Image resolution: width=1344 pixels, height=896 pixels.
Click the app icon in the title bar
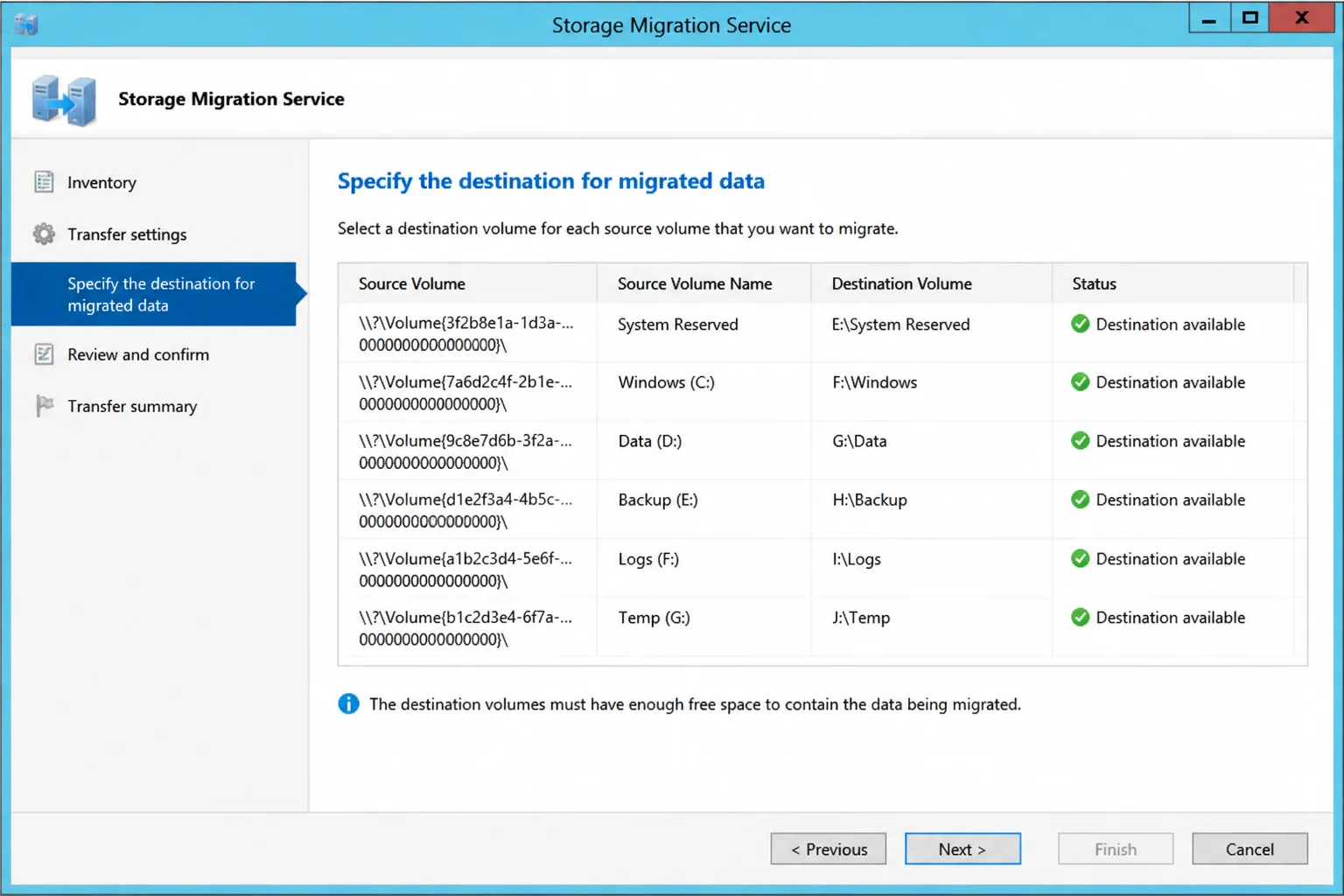(x=26, y=24)
